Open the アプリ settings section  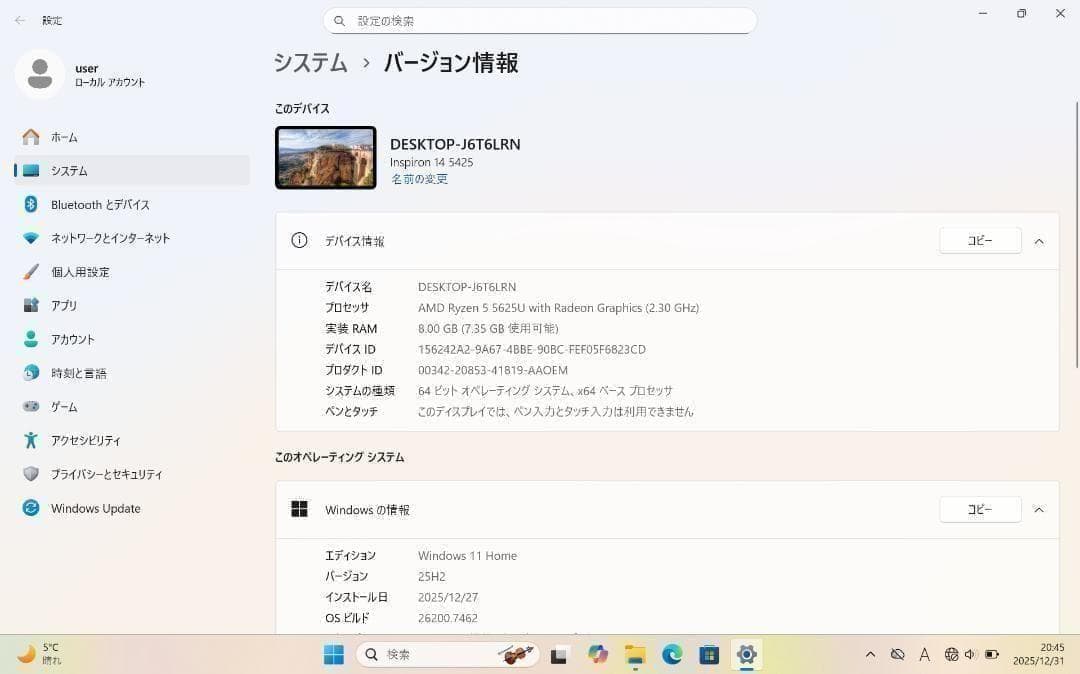[64, 305]
